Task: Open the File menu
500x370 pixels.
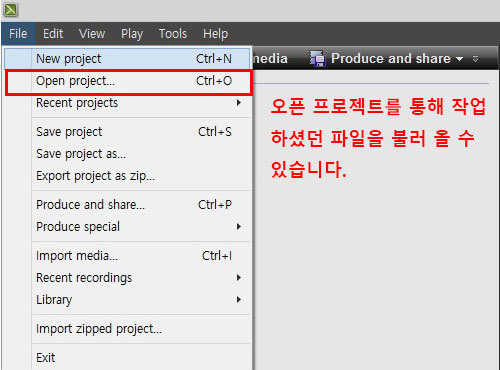Action: point(18,34)
